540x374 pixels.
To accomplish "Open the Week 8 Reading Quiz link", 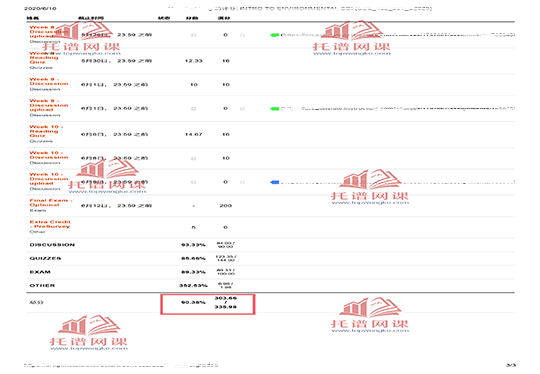I will click(x=44, y=58).
